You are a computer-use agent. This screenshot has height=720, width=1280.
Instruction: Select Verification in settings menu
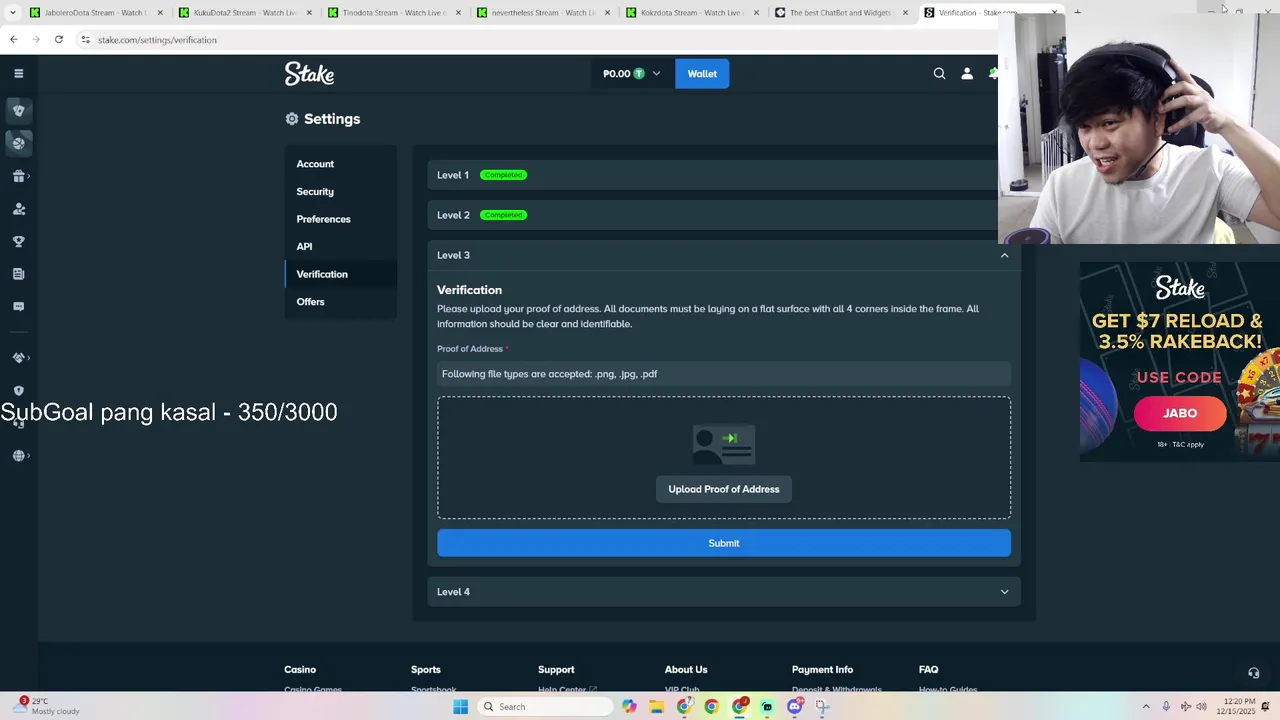pos(322,274)
